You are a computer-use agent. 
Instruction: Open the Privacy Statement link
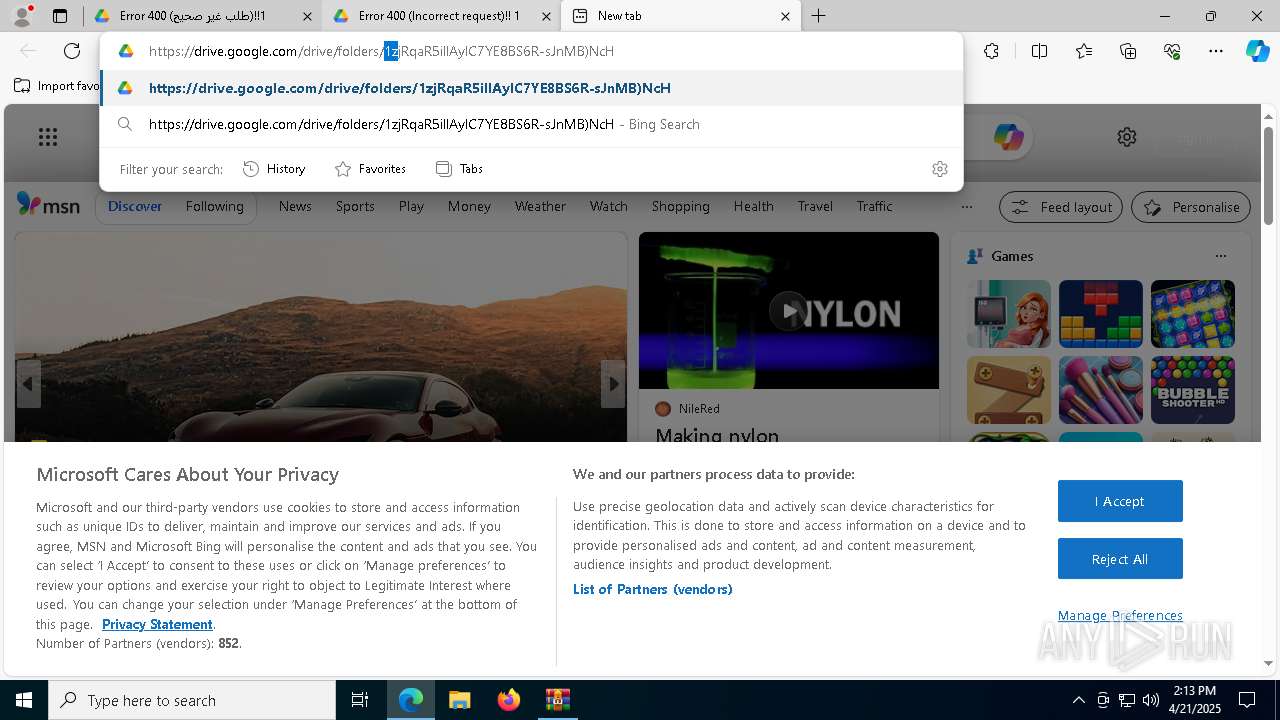tap(157, 624)
